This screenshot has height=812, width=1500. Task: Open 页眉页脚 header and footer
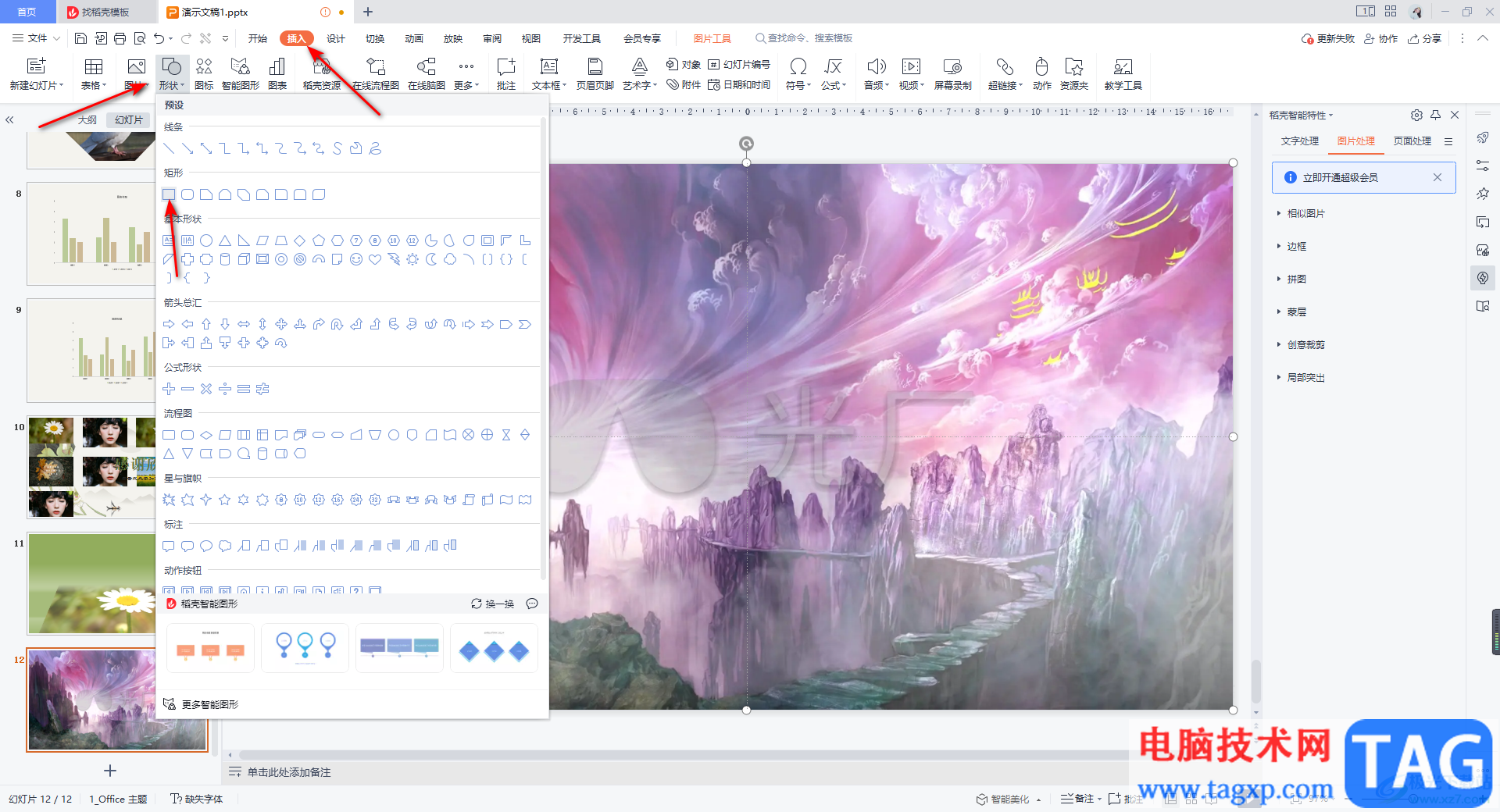point(595,74)
